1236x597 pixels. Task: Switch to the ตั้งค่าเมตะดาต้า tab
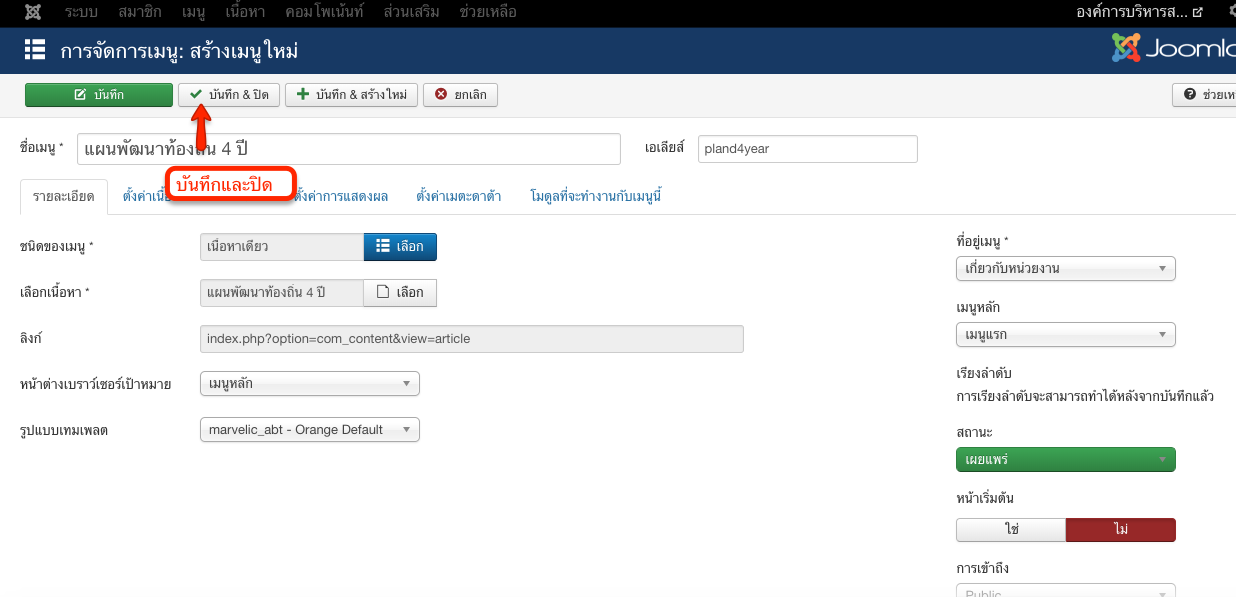458,196
